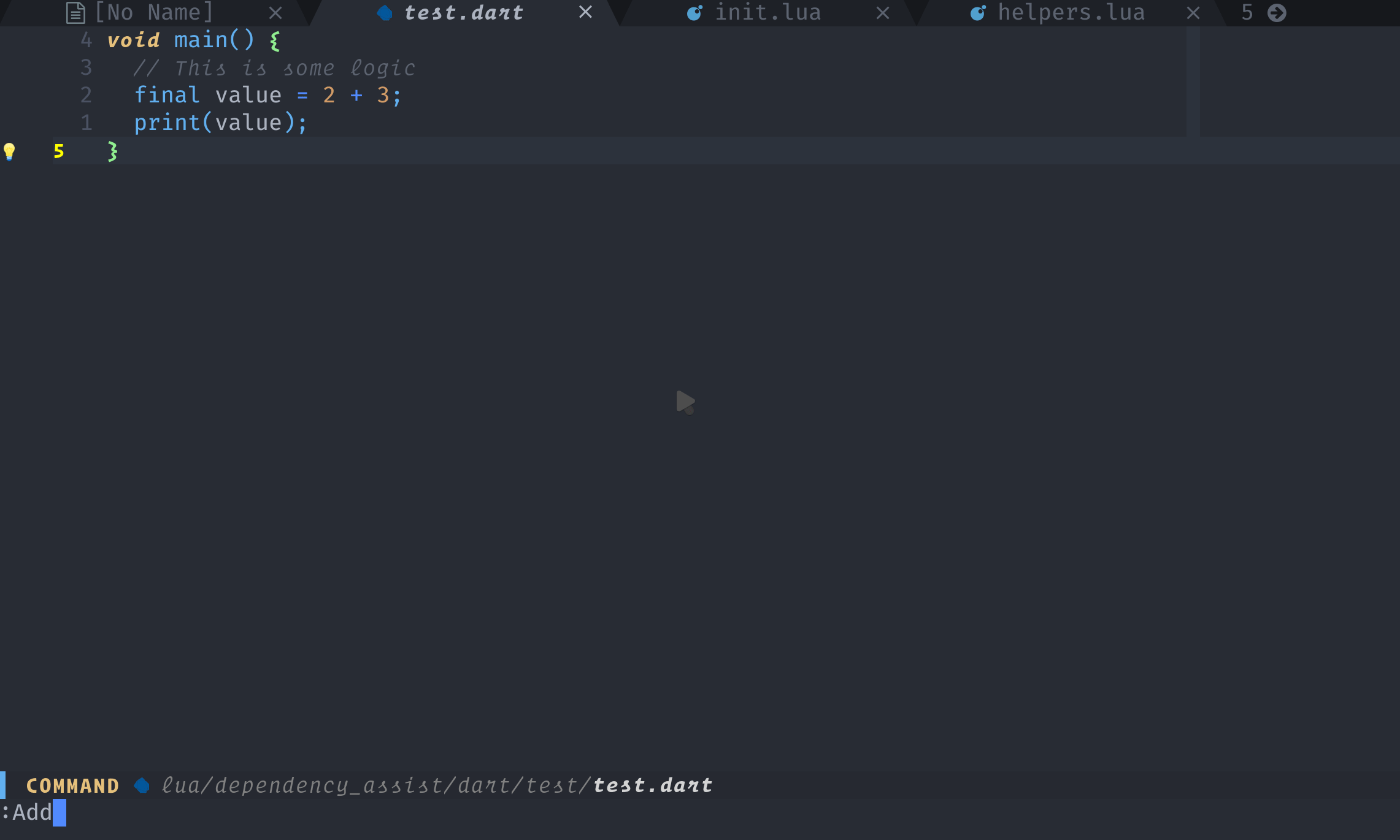Viewport: 1400px width, 840px height.
Task: Close the [No Name] tab
Action: (x=275, y=13)
